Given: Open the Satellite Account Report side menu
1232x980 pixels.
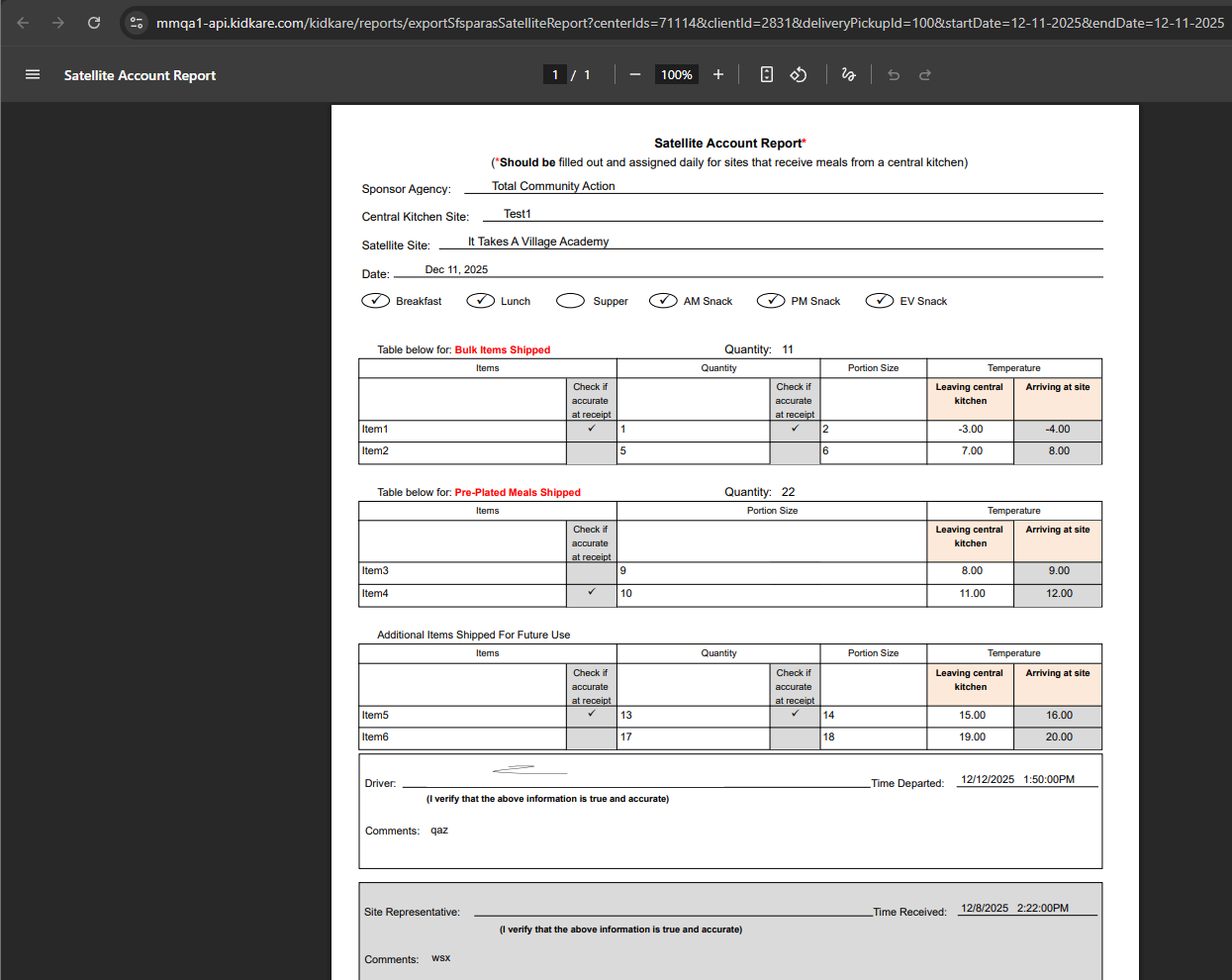Looking at the screenshot, I should tap(33, 74).
